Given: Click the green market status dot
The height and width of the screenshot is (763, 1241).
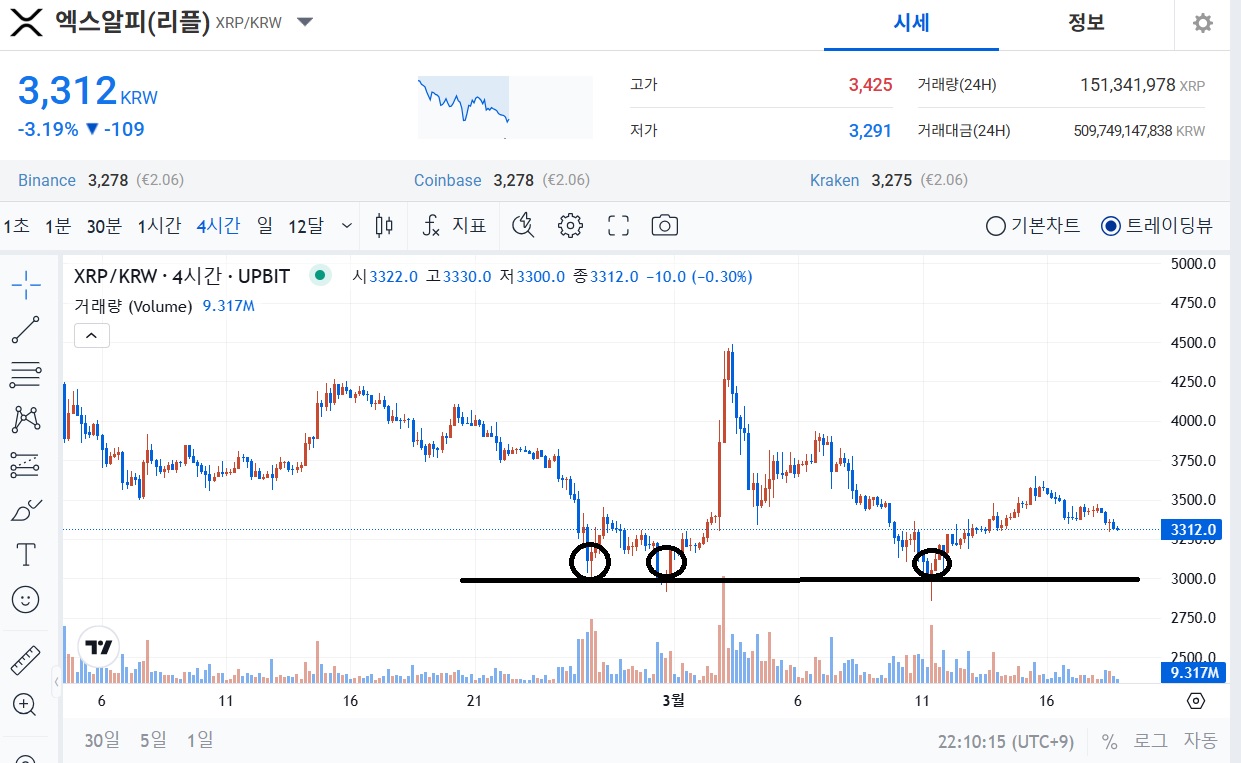Looking at the screenshot, I should (320, 275).
